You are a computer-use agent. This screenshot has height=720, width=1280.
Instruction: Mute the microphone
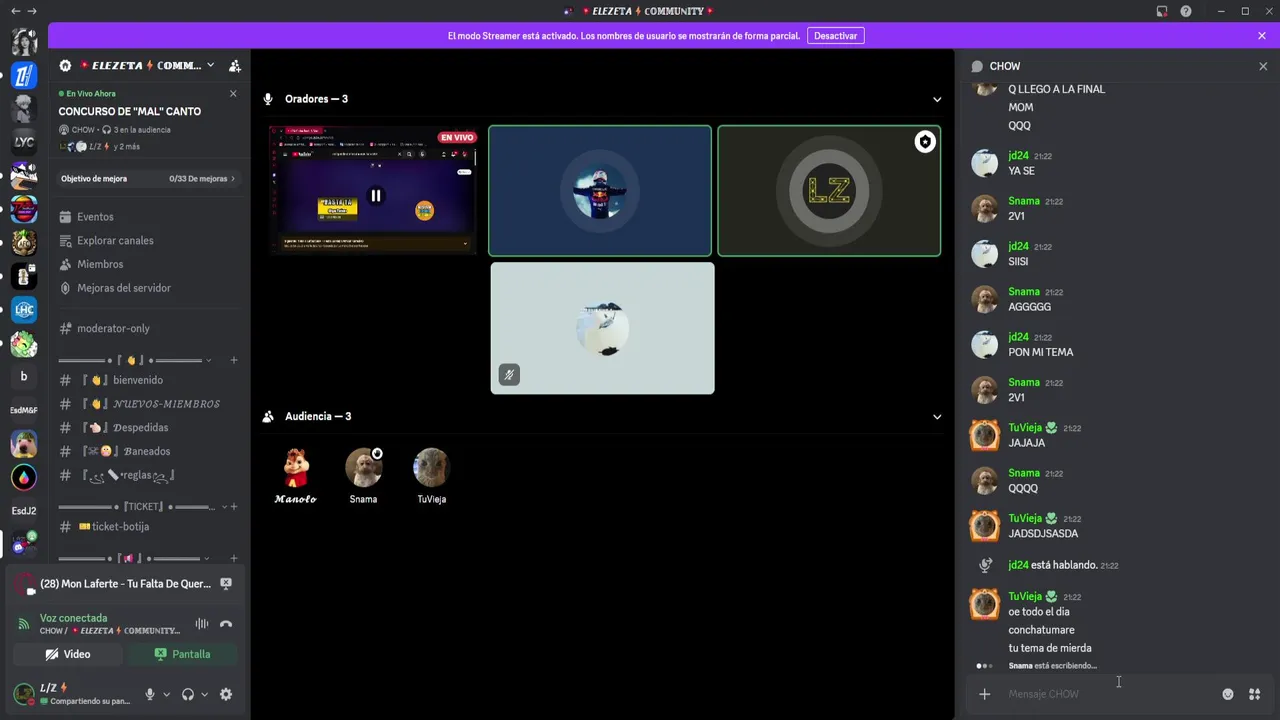(150, 694)
